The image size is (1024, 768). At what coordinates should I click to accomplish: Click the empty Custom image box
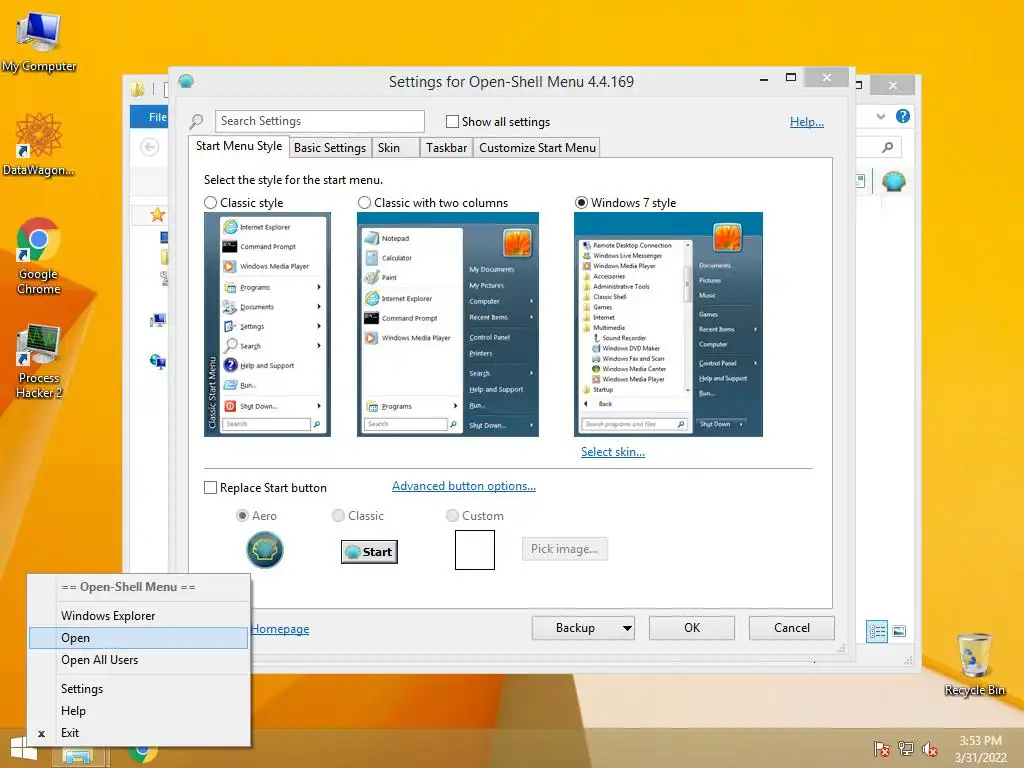pyautogui.click(x=475, y=550)
